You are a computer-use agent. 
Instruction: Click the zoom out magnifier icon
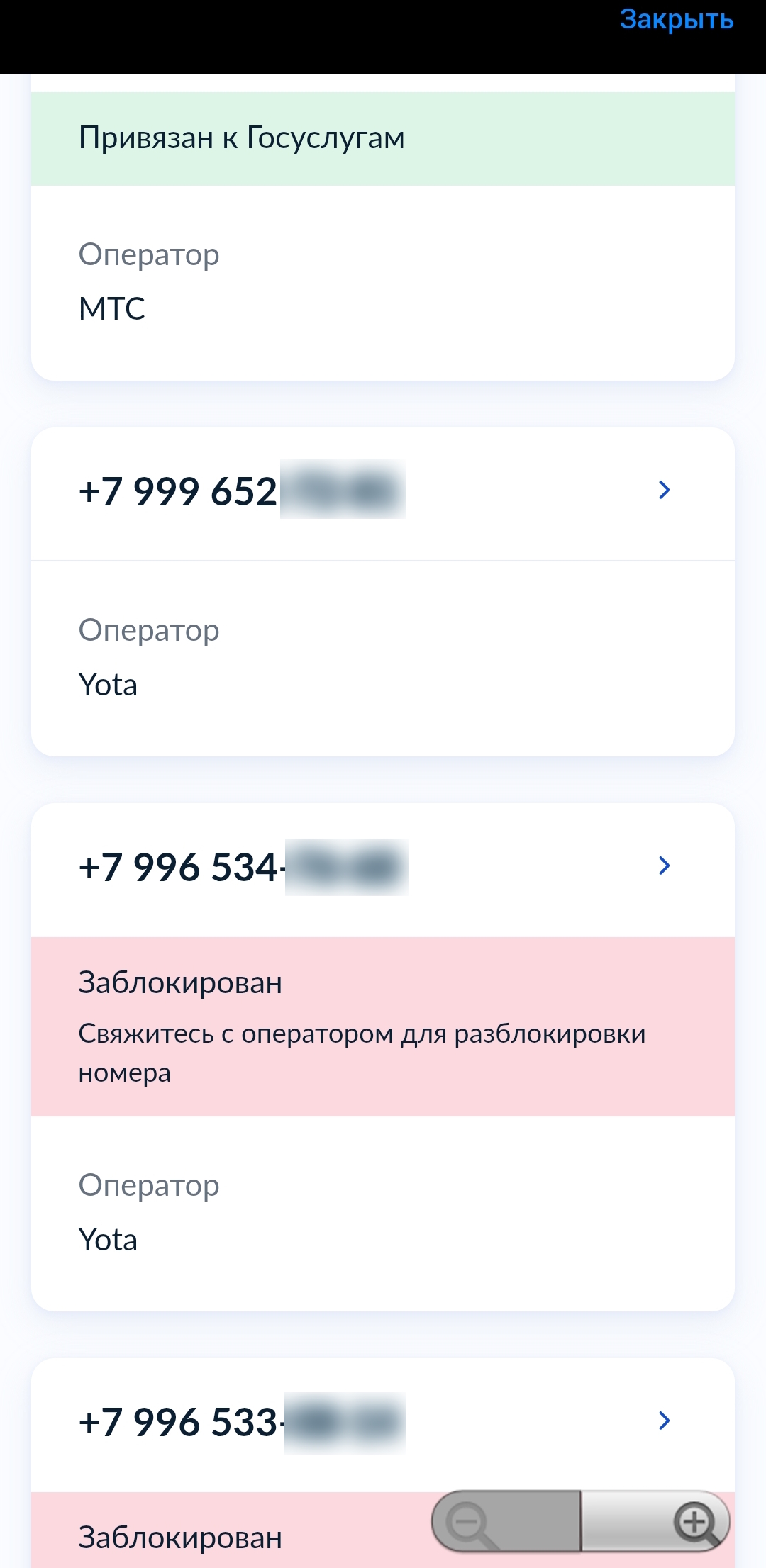pyautogui.click(x=470, y=1523)
